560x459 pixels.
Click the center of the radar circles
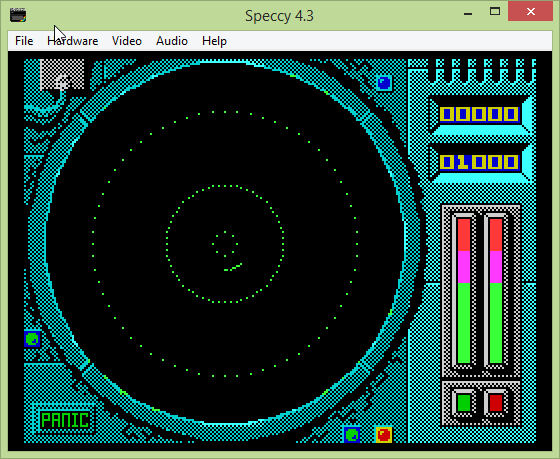coord(225,244)
